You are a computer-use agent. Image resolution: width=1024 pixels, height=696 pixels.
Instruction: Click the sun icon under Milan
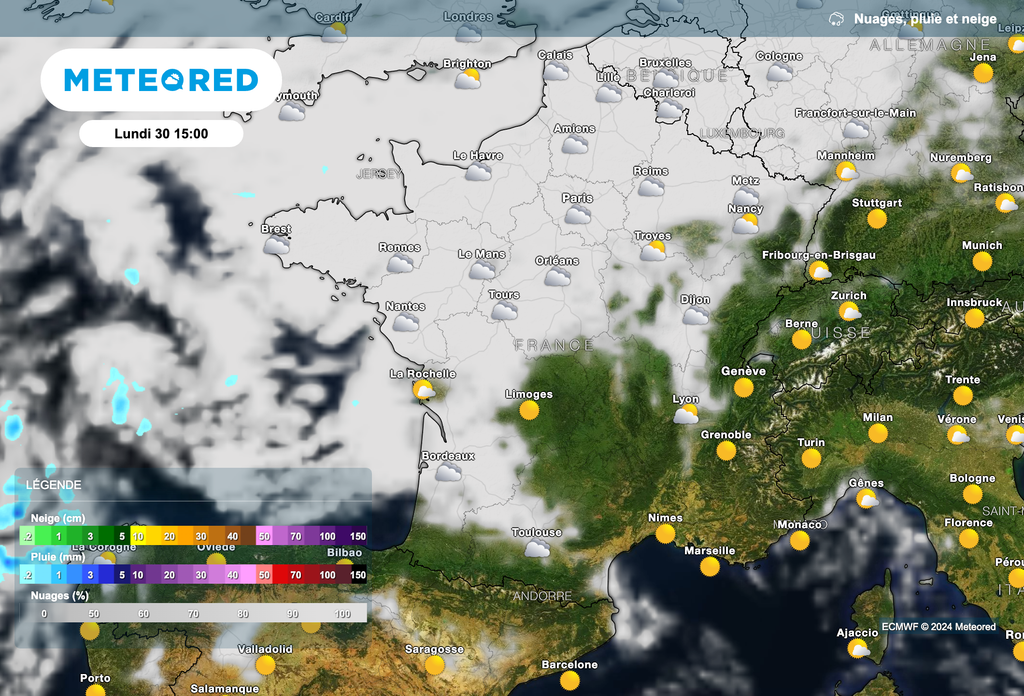click(878, 433)
